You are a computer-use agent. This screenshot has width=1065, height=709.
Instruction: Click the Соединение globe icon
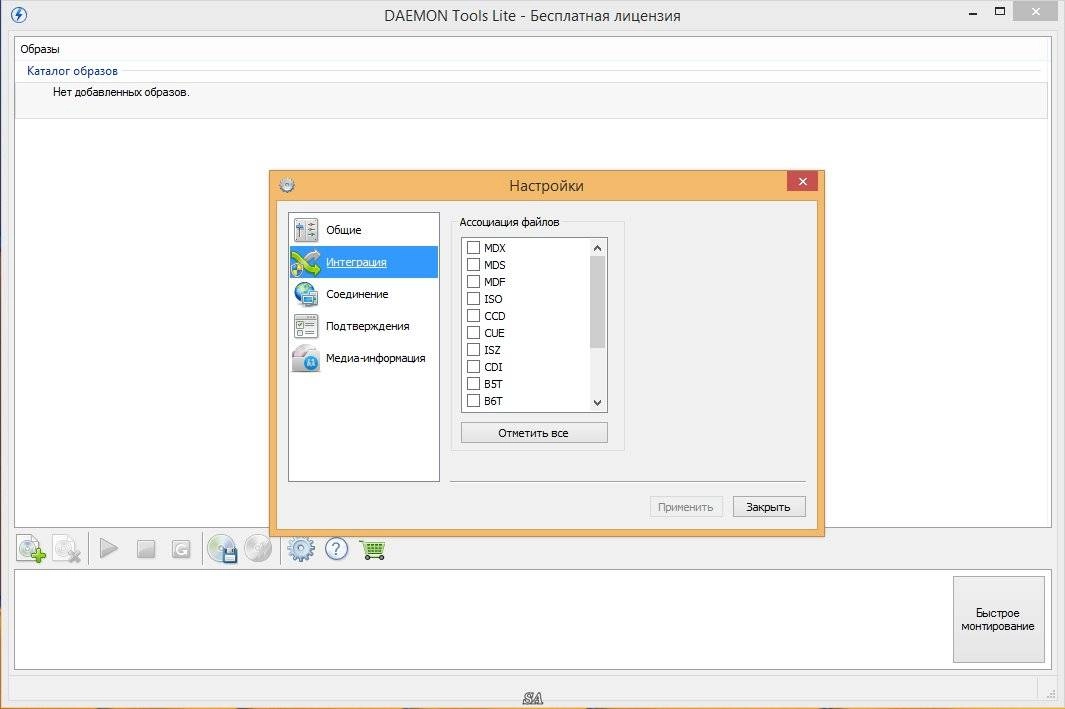click(x=306, y=294)
